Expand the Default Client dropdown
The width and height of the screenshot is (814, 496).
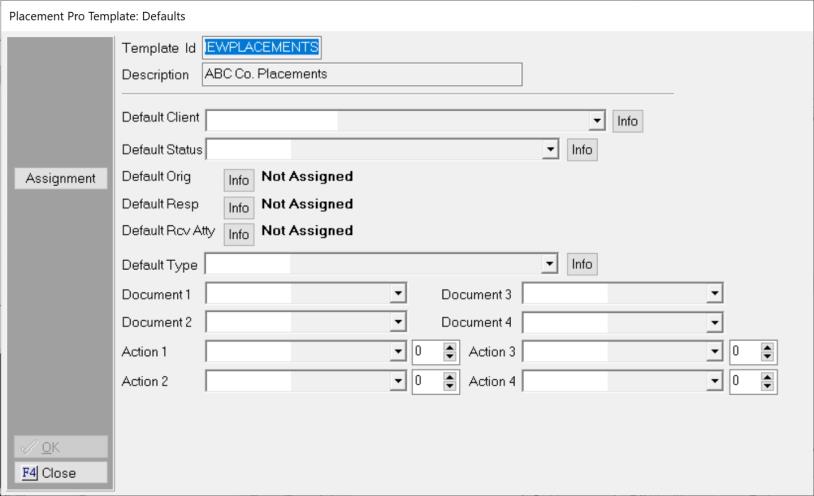[x=598, y=120]
